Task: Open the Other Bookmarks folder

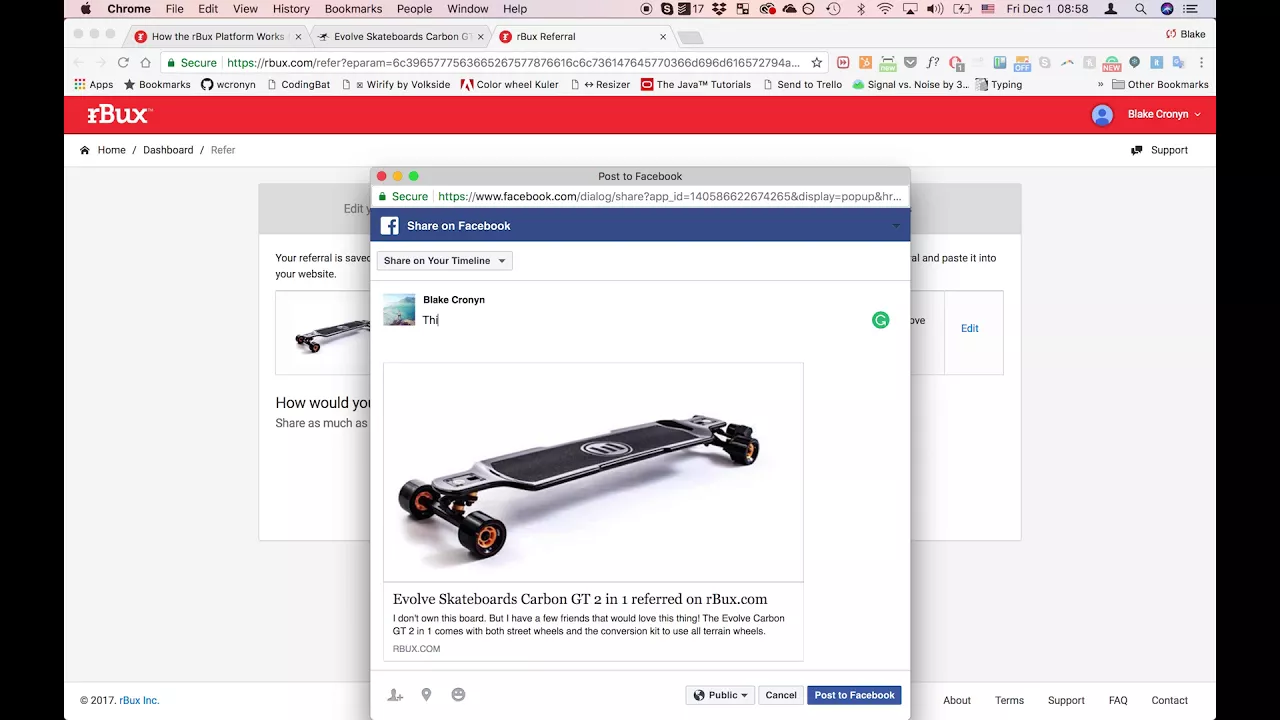Action: [1160, 85]
